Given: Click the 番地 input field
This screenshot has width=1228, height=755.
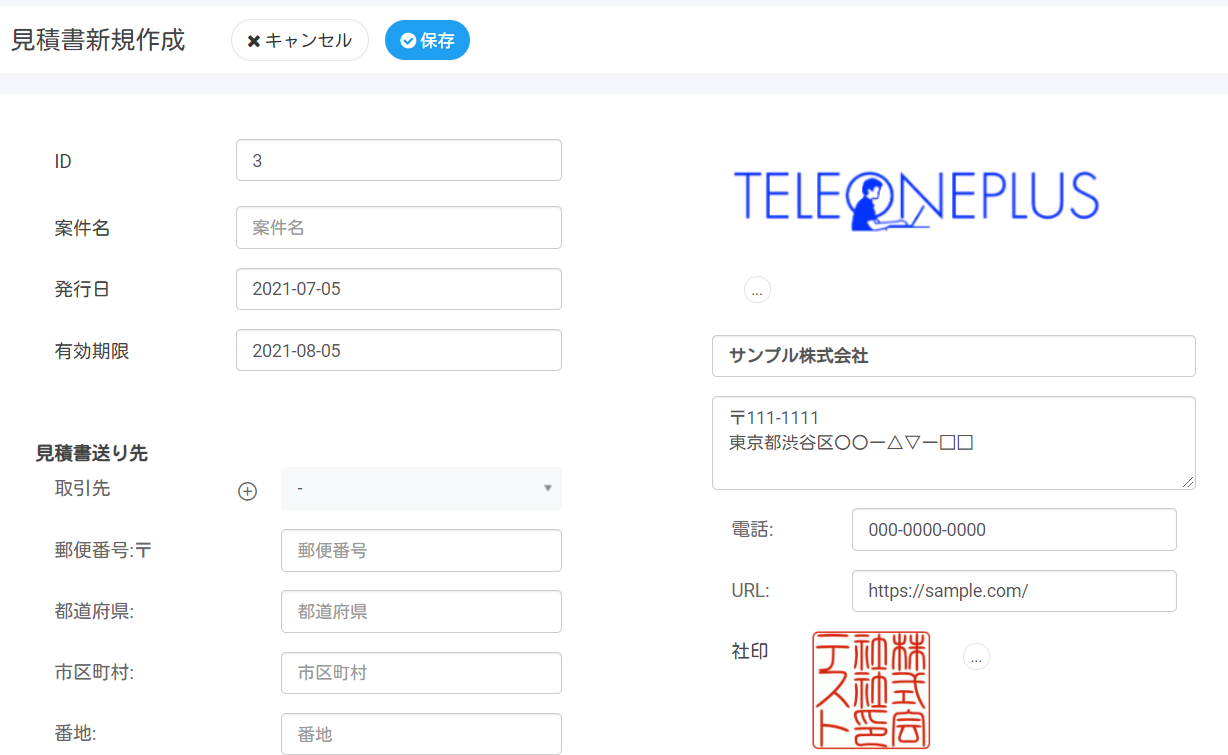Looking at the screenshot, I should 421,734.
